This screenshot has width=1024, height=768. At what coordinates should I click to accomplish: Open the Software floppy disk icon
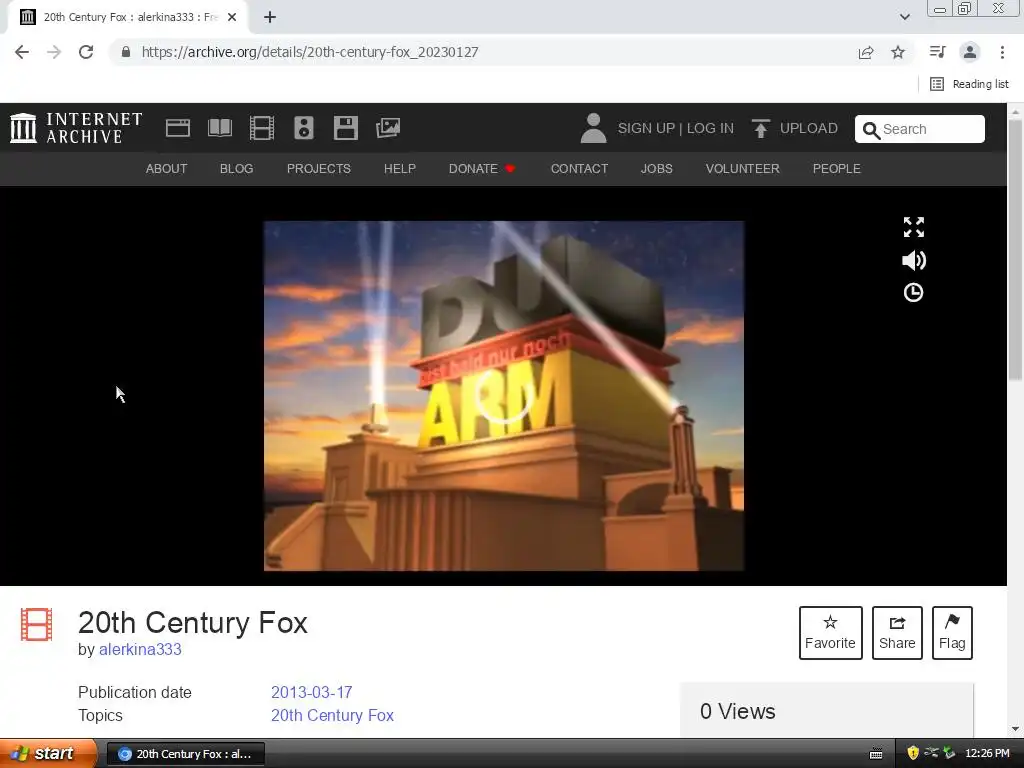click(x=345, y=128)
